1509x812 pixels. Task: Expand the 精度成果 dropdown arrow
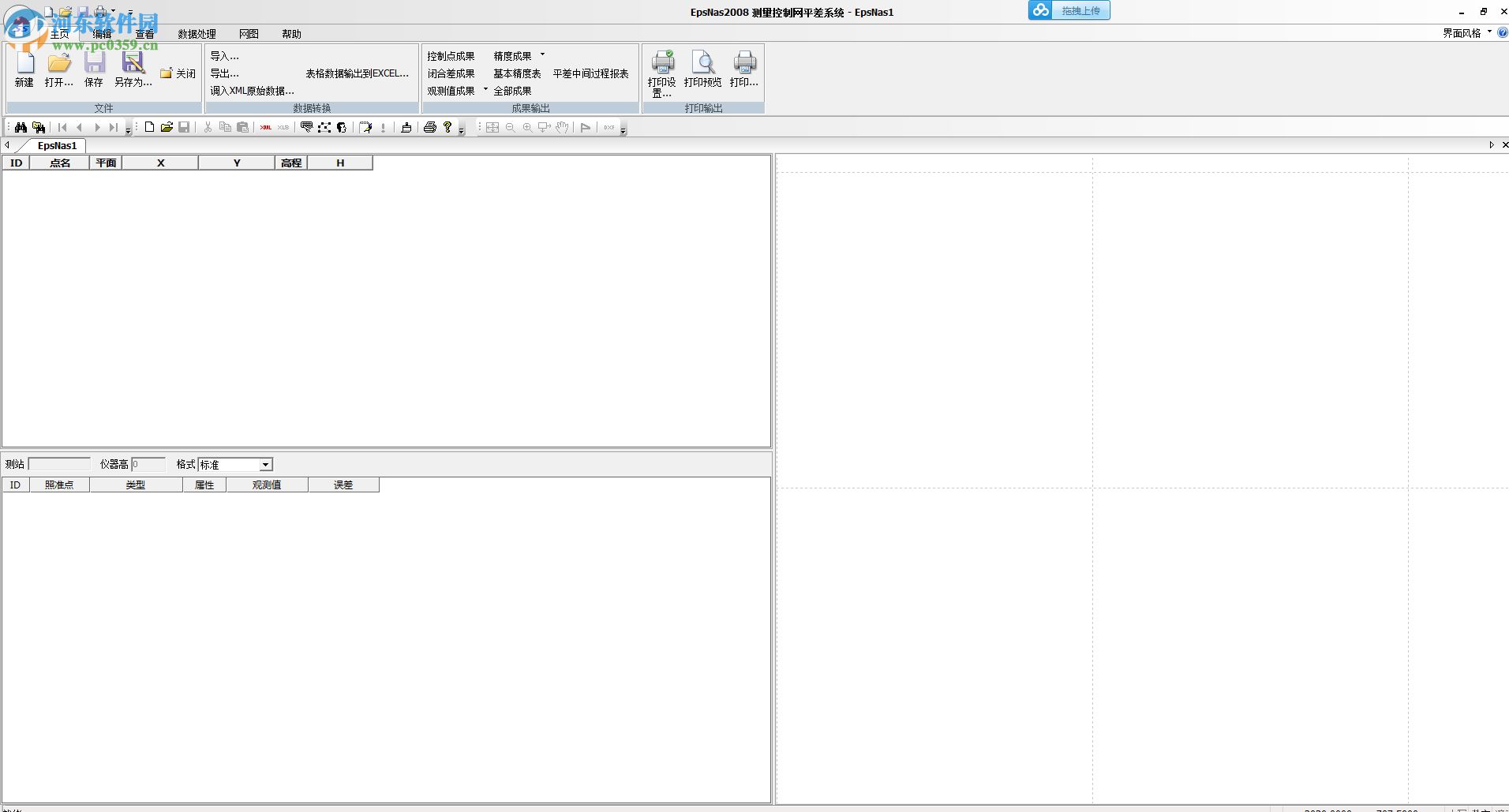point(542,55)
